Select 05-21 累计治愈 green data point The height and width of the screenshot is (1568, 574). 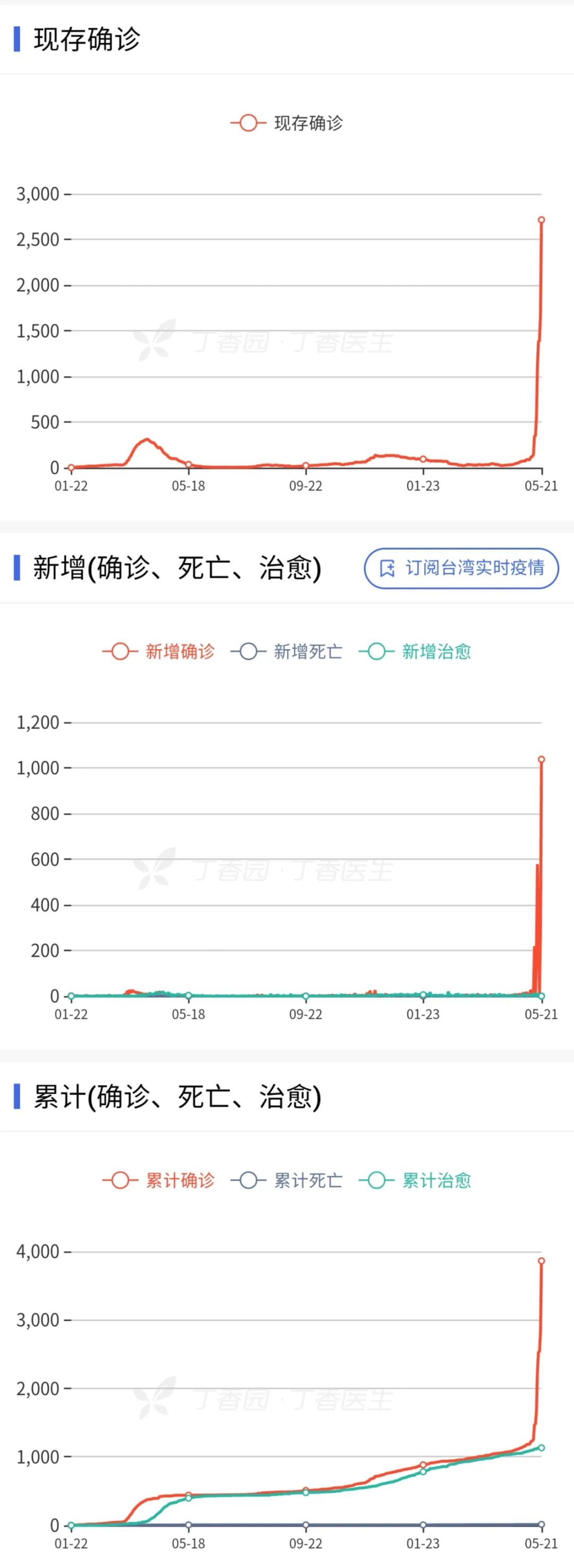(x=541, y=1447)
